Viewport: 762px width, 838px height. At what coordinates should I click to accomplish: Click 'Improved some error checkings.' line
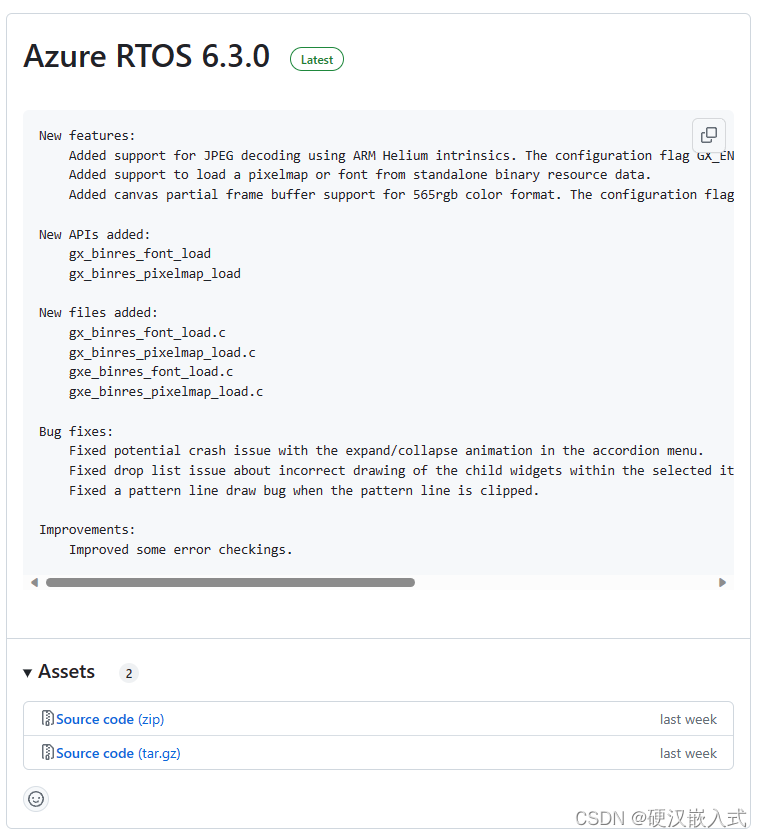(181, 550)
